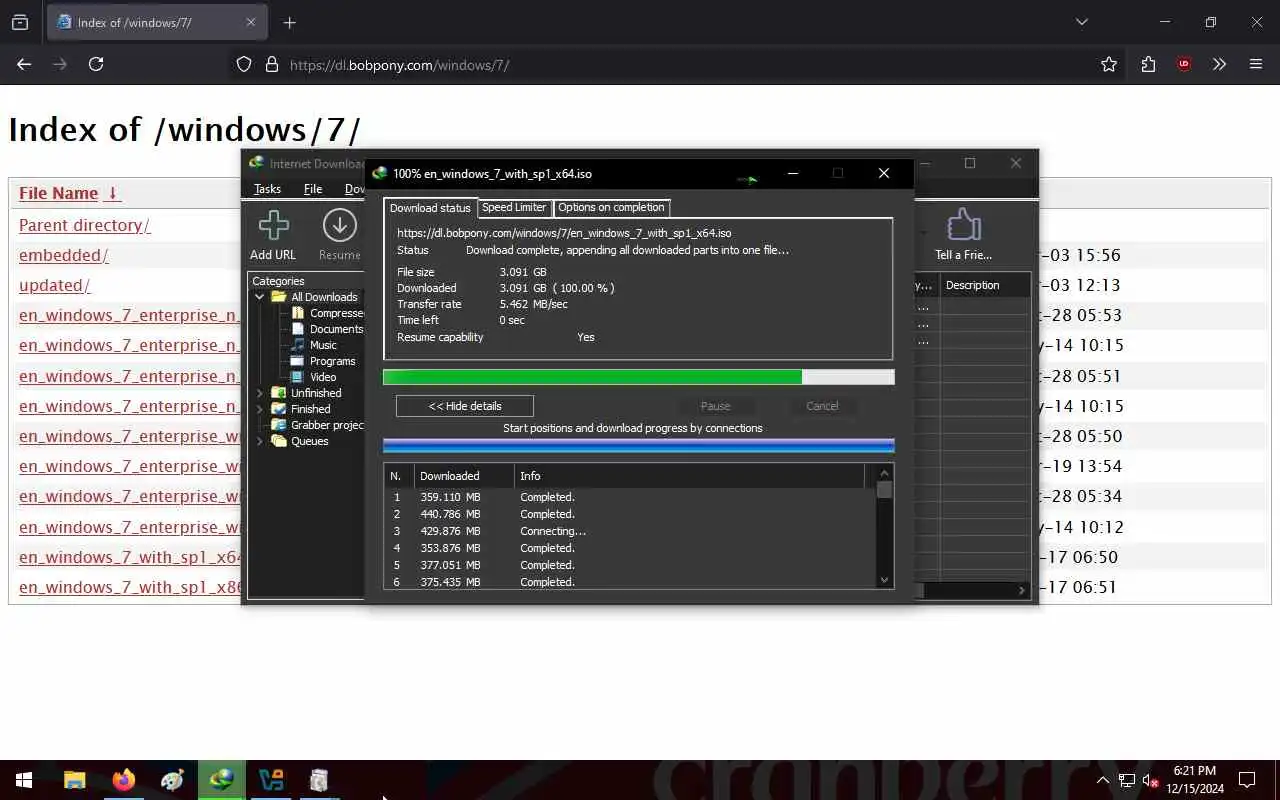This screenshot has height=800, width=1280.
Task: Click the IDM logo in the main window title bar
Action: [x=257, y=163]
